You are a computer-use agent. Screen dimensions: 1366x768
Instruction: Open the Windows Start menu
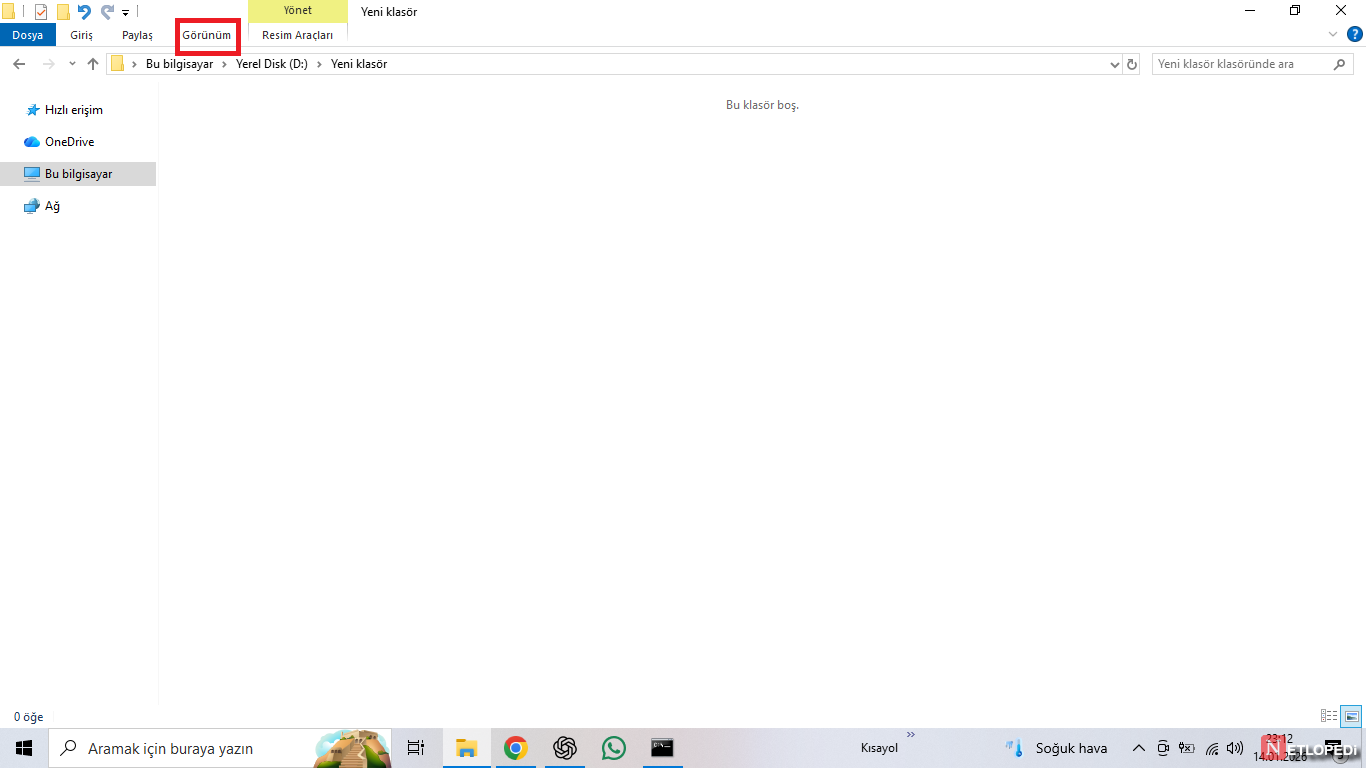click(24, 748)
